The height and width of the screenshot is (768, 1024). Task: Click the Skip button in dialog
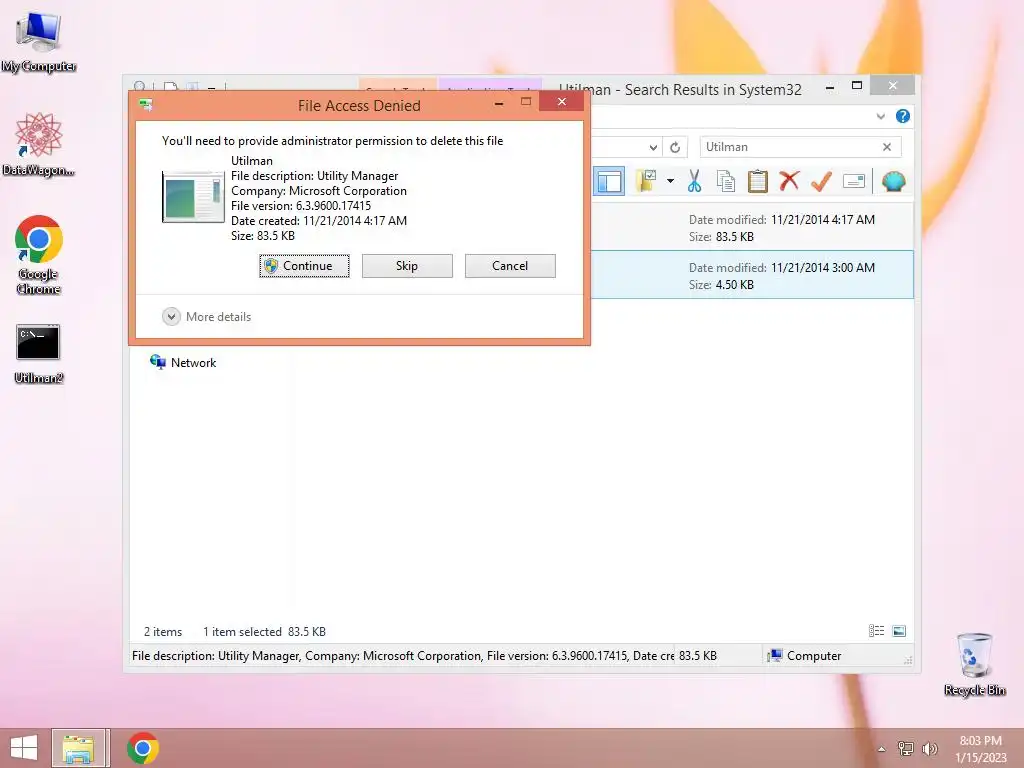pos(407,266)
